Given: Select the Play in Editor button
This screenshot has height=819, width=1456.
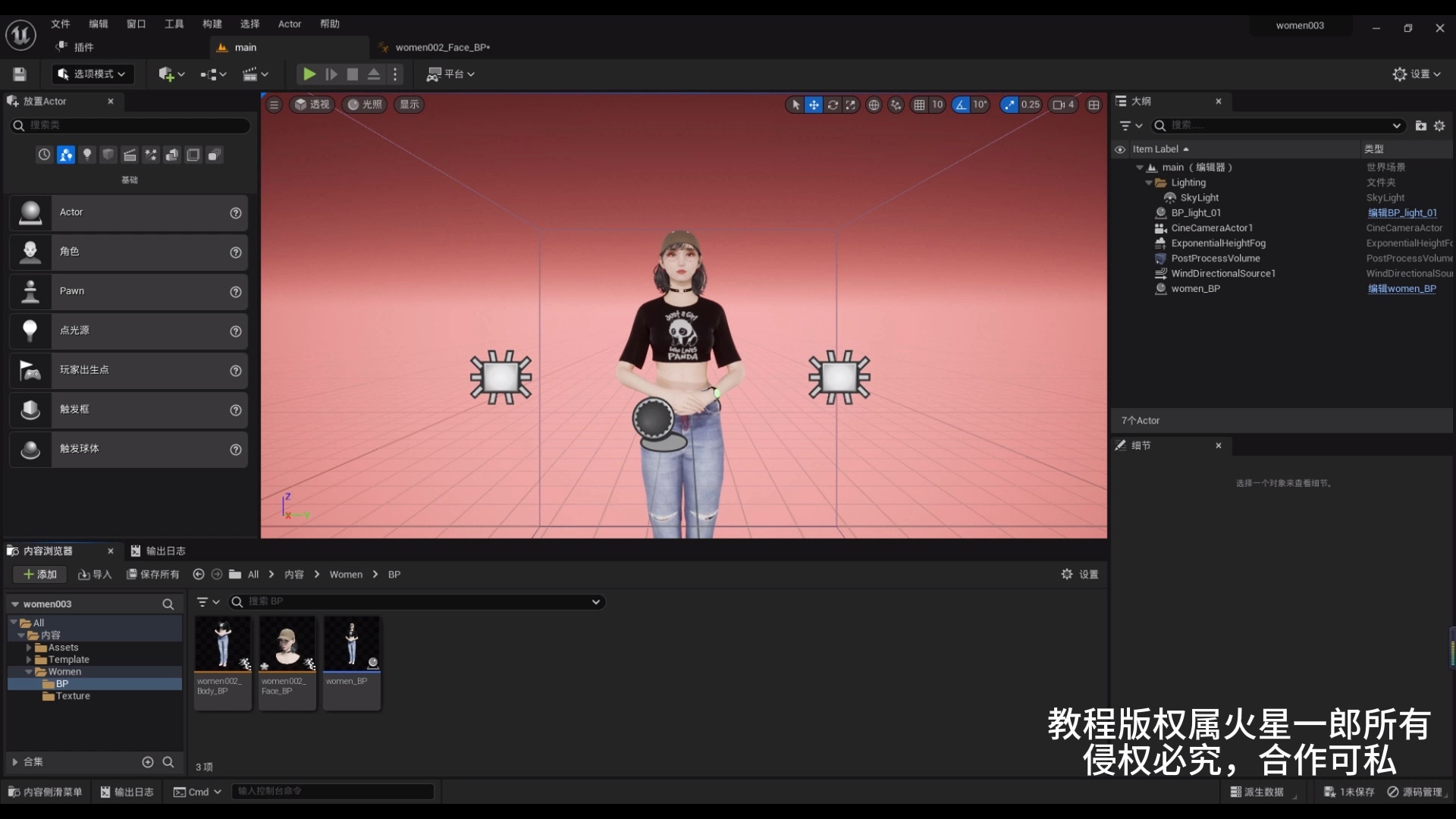Looking at the screenshot, I should coord(308,74).
